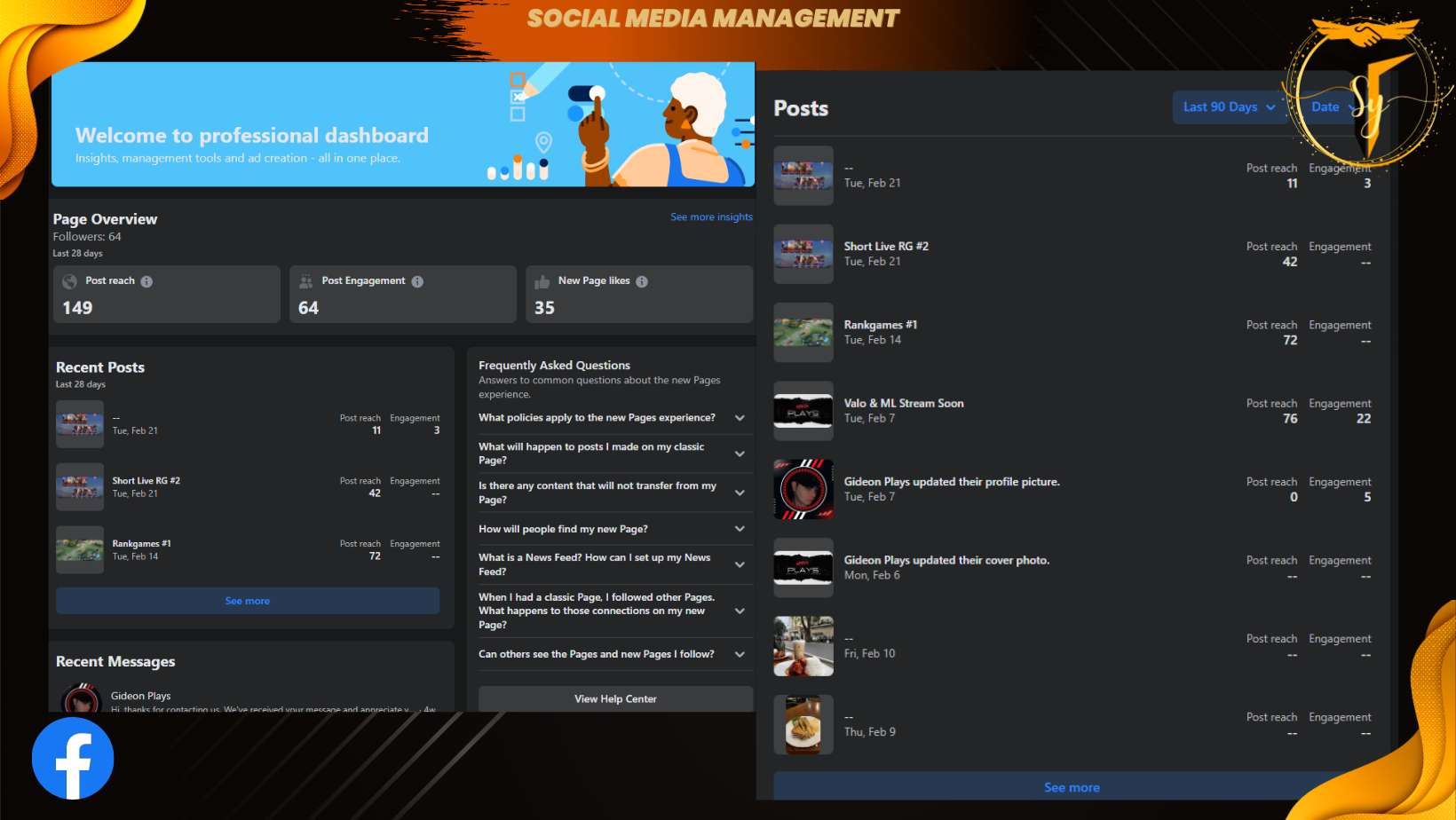Screen dimensions: 1456x820
Task: Click the thumbs-up icon on New Page likes card
Action: 542,282
